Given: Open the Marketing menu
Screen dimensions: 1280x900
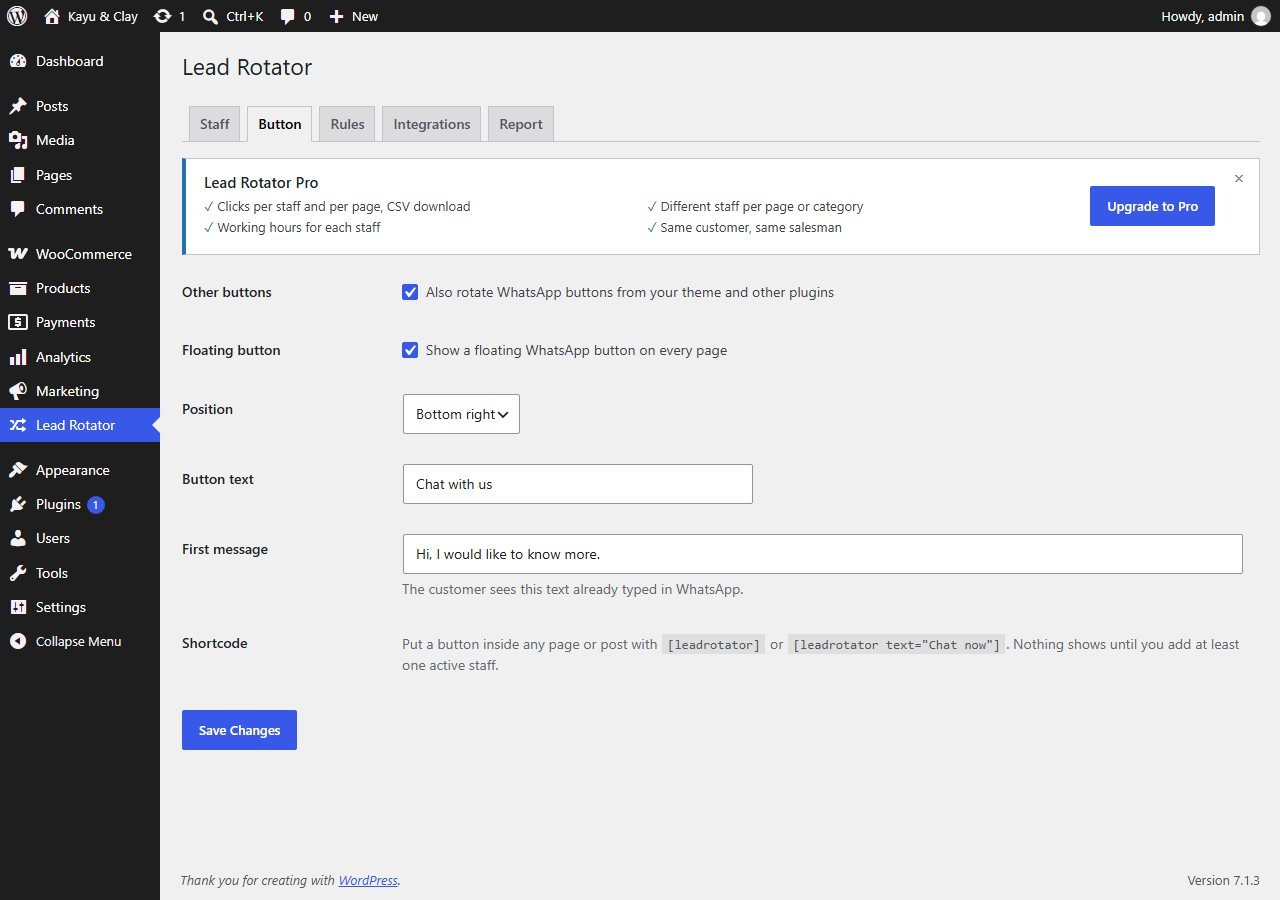Looking at the screenshot, I should [80, 391].
